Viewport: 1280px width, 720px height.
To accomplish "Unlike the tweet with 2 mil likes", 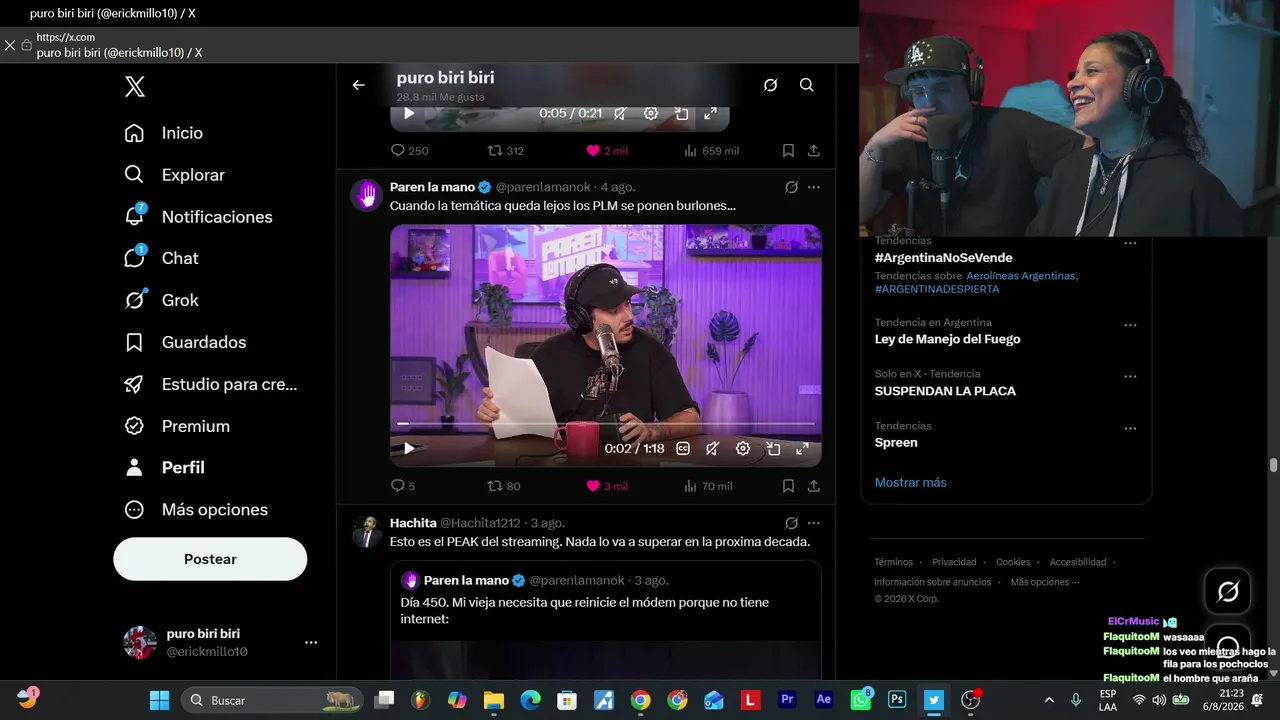I will coord(606,151).
